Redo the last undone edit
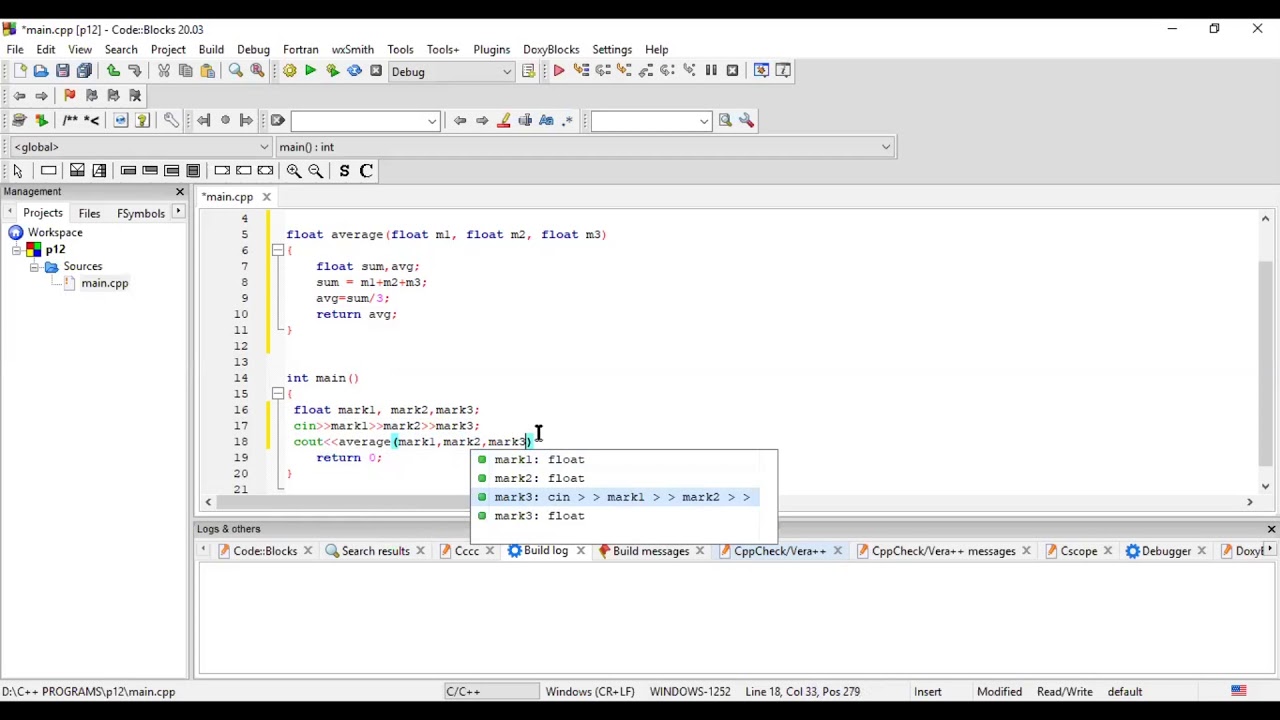This screenshot has height=720, width=1280. [x=135, y=71]
